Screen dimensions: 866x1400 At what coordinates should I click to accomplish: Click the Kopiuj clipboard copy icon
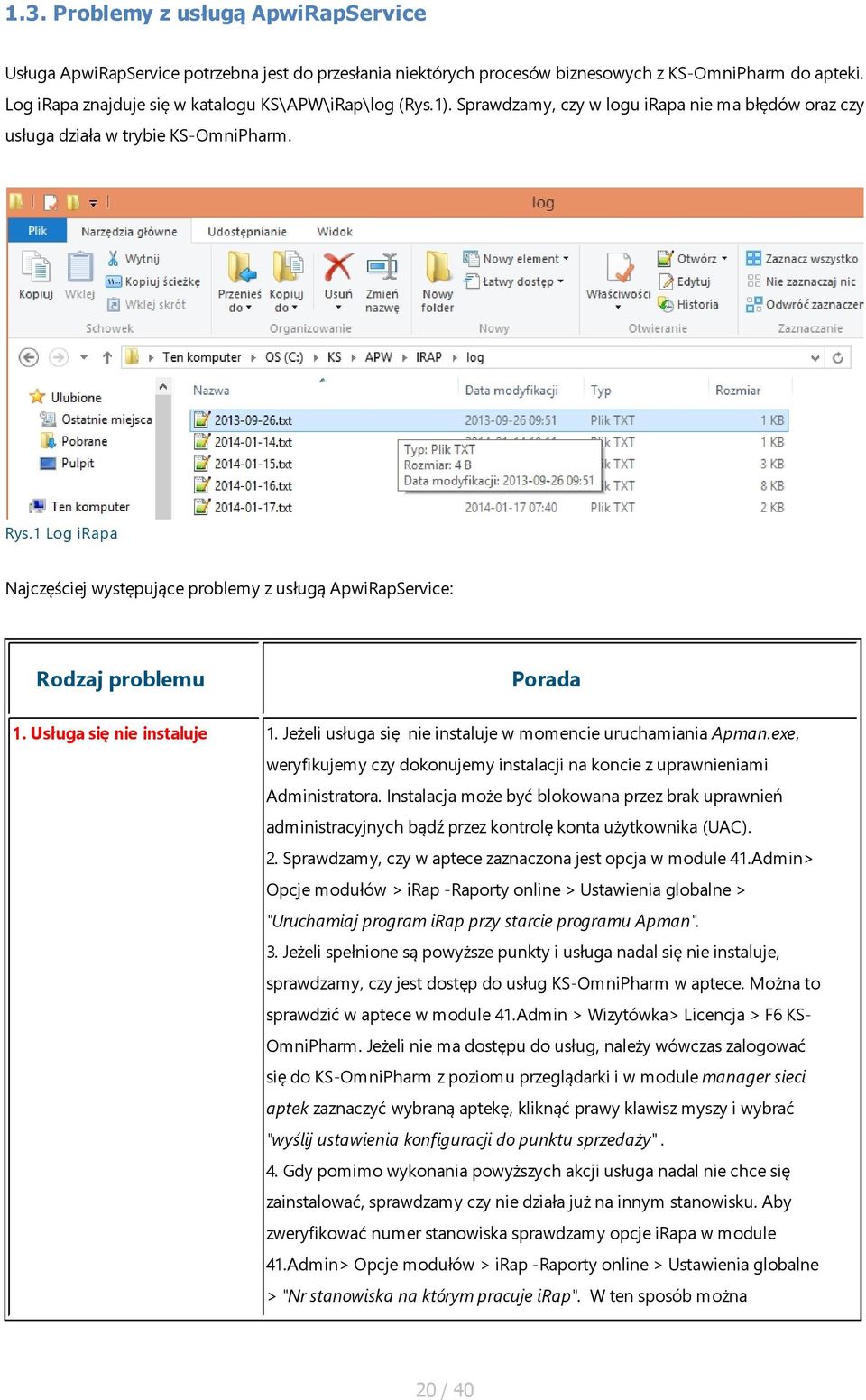(36, 268)
